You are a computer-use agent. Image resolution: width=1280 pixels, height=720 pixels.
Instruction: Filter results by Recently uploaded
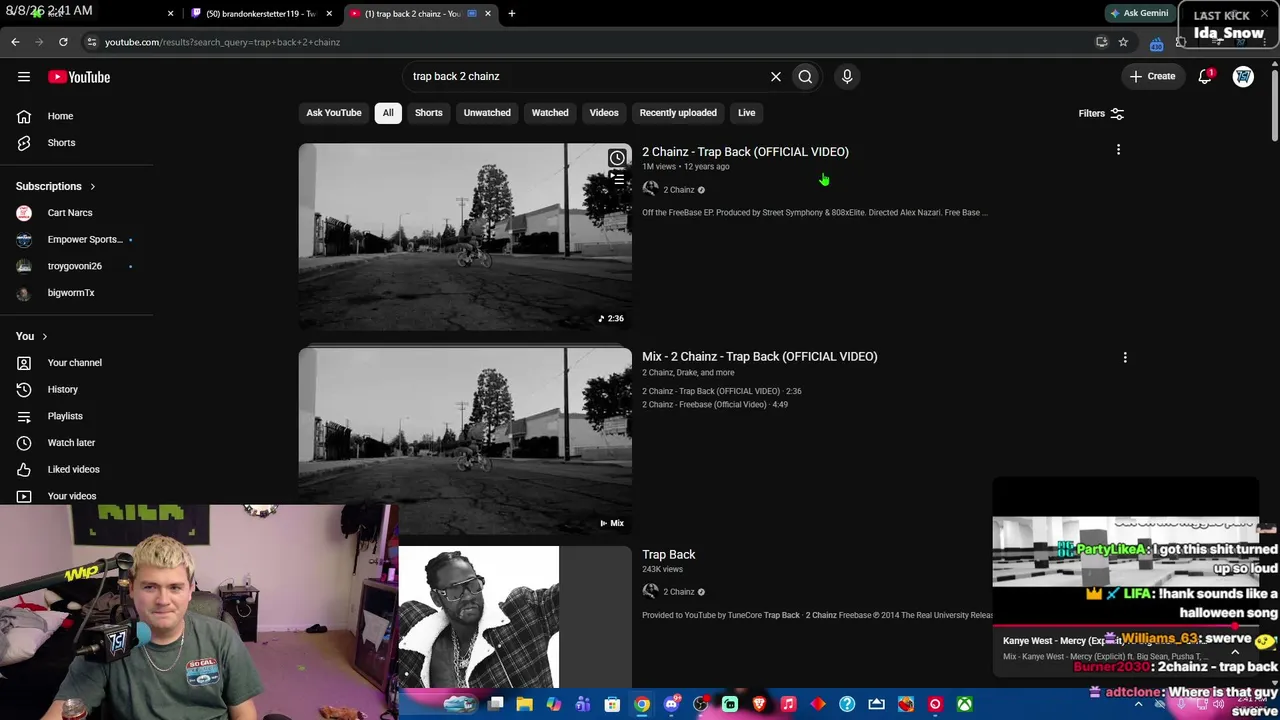coord(678,113)
